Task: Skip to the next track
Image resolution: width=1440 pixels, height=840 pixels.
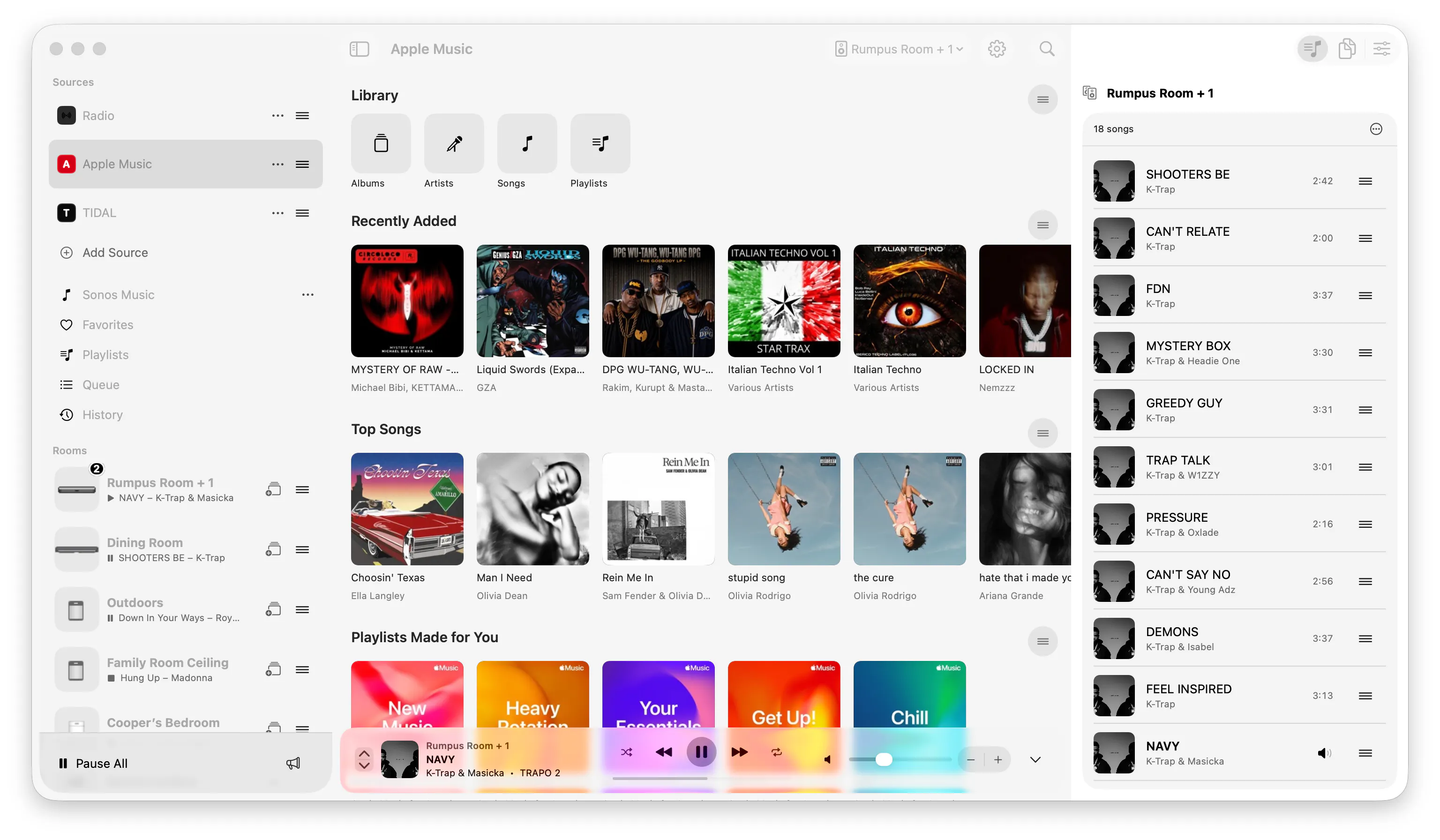Action: pyautogui.click(x=739, y=752)
